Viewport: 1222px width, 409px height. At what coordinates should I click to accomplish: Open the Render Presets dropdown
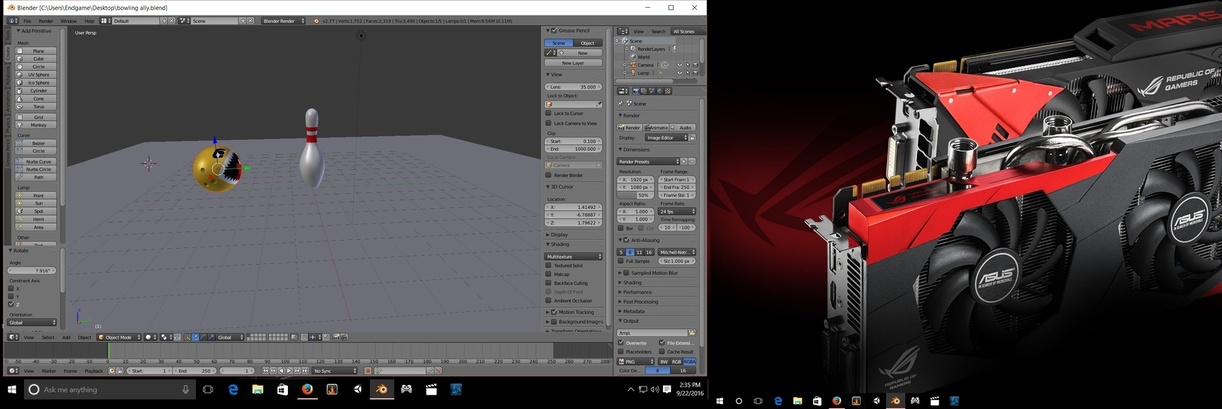(x=649, y=161)
